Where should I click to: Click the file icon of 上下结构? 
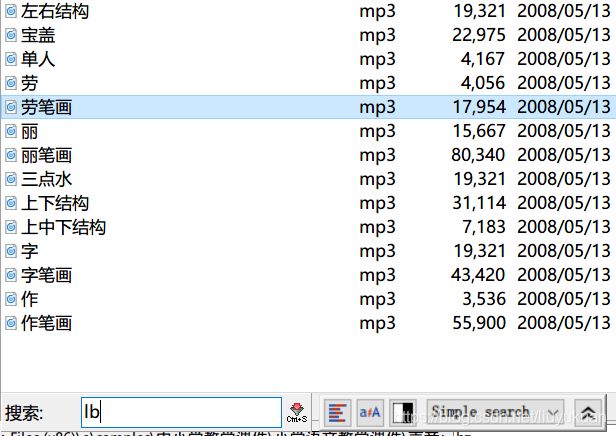[11, 203]
